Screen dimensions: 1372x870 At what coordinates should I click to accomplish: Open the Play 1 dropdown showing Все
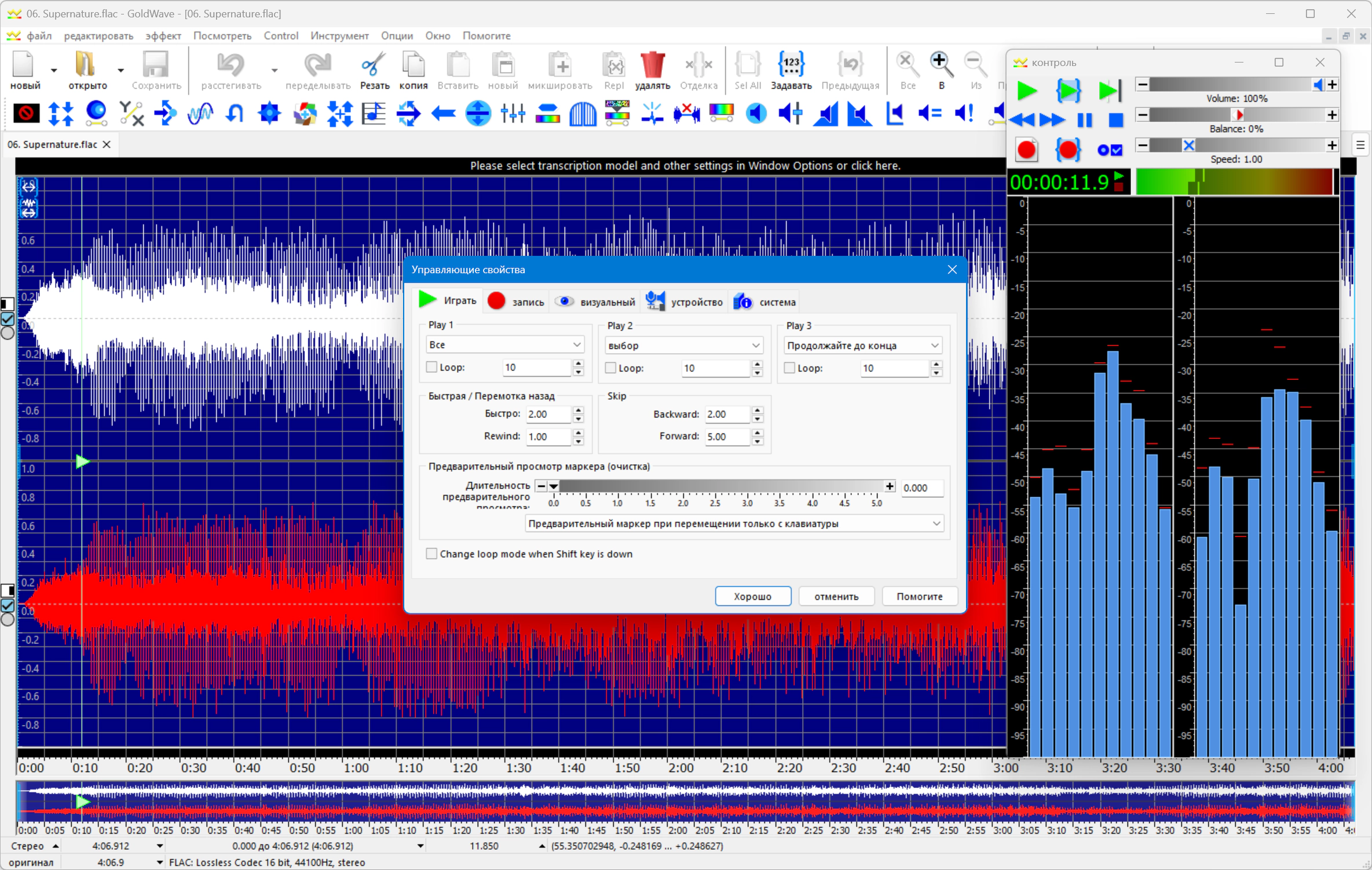click(x=504, y=344)
